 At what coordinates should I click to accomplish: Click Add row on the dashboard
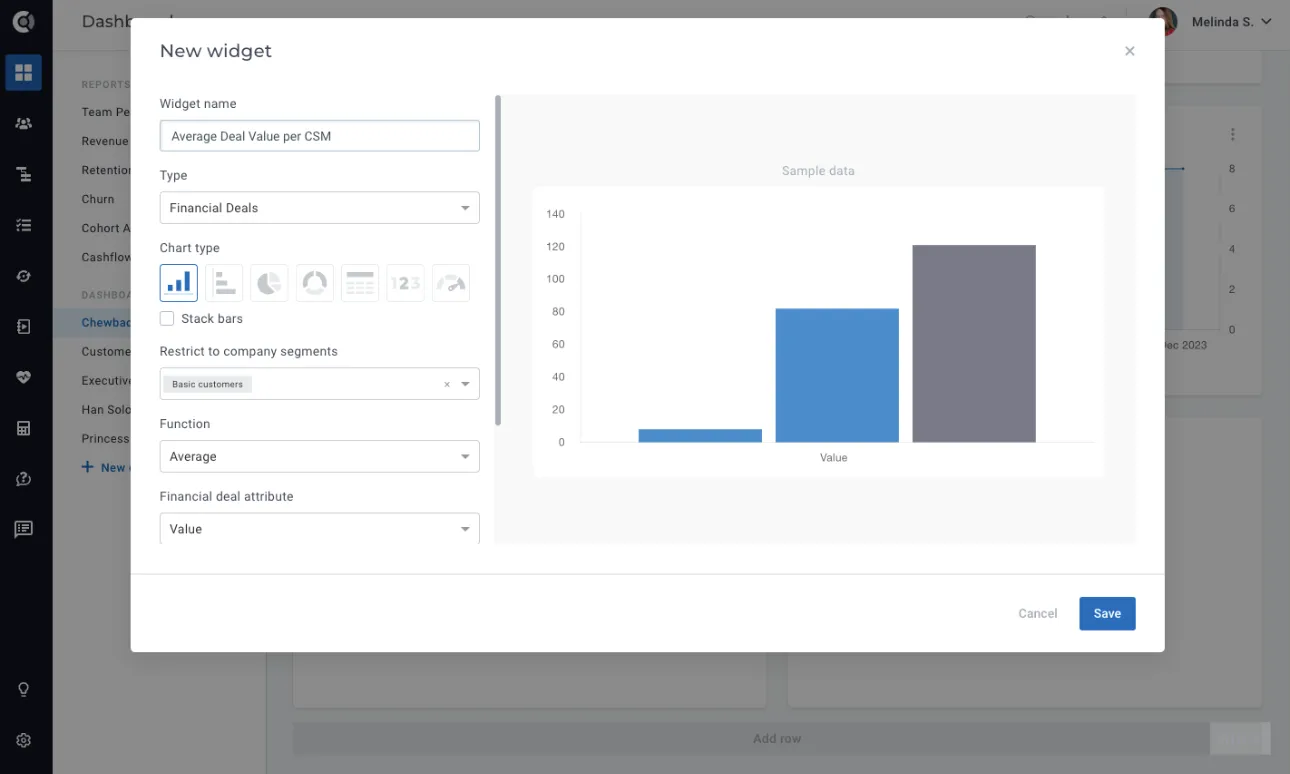click(x=777, y=739)
